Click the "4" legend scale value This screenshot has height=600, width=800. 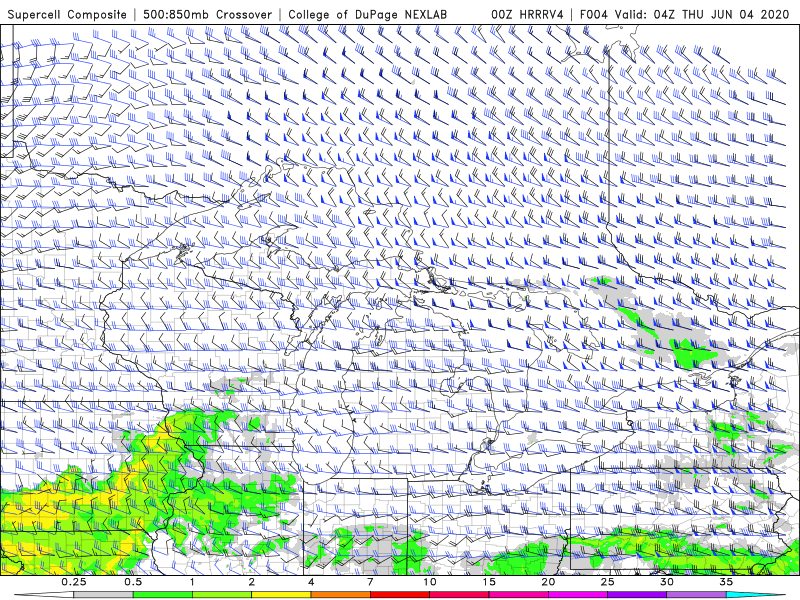point(311,582)
